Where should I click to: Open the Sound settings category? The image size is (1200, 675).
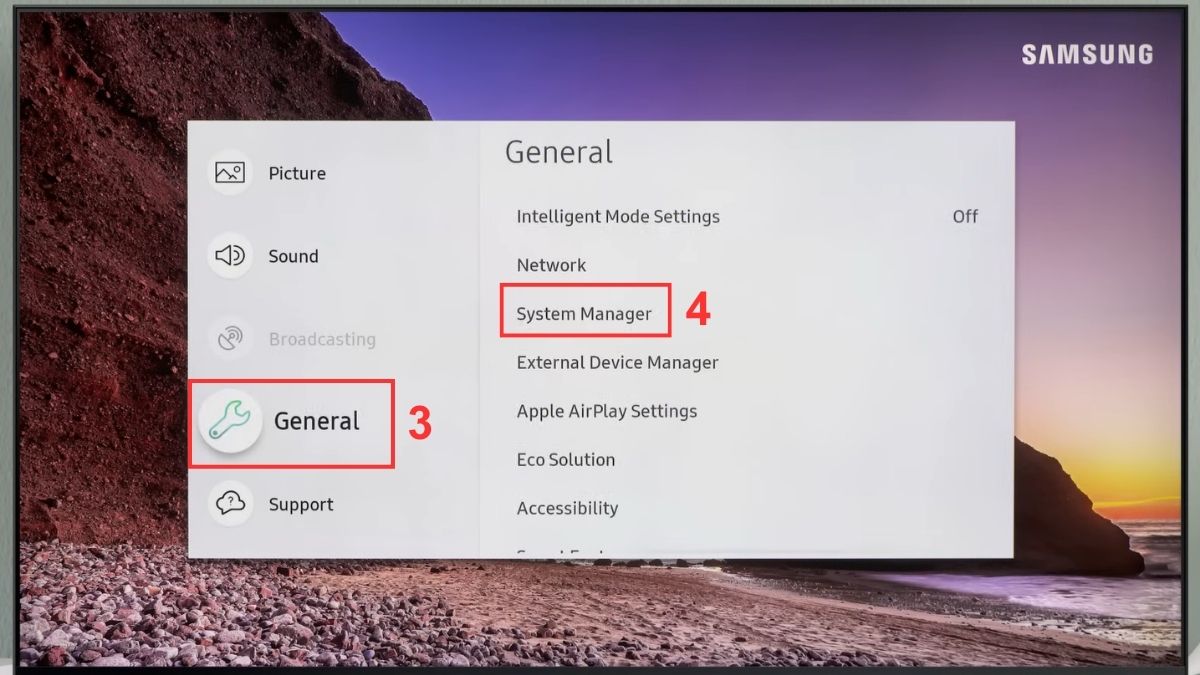(x=293, y=256)
